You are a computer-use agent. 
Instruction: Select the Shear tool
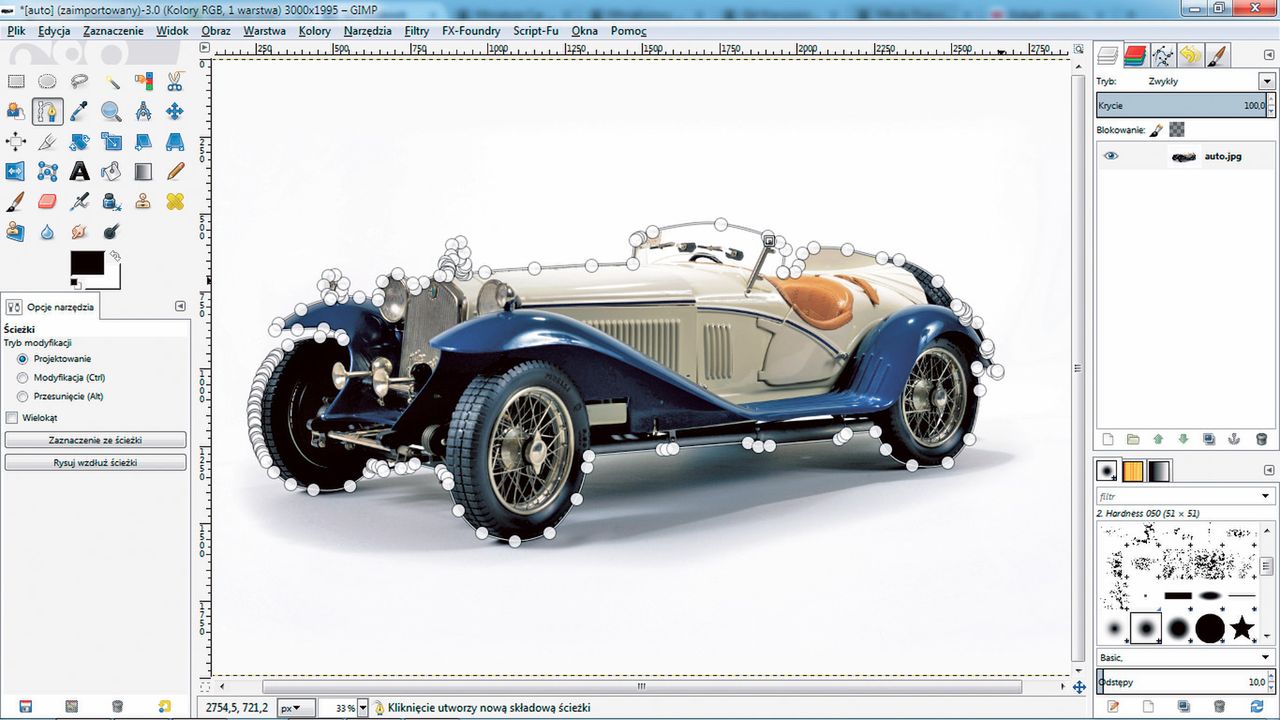[143, 141]
